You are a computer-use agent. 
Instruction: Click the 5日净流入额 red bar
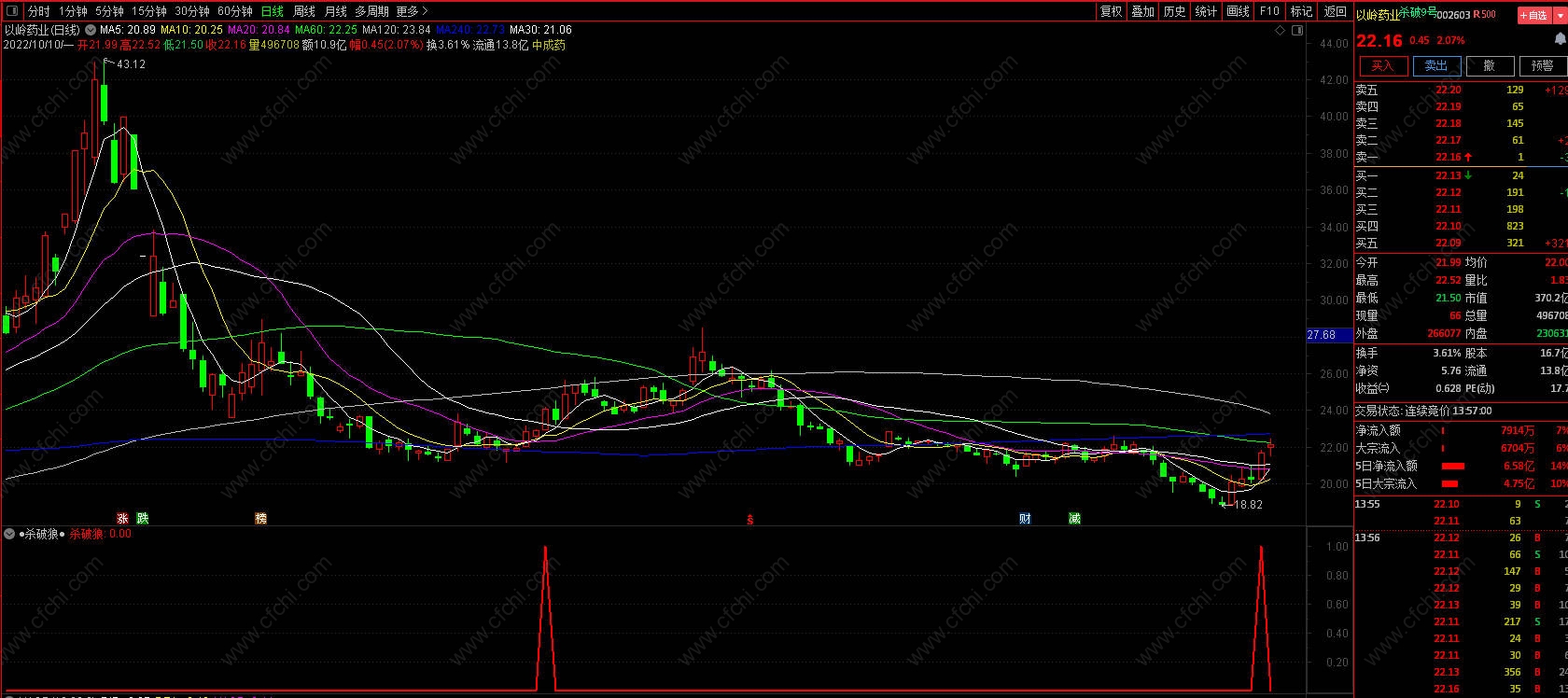1453,466
